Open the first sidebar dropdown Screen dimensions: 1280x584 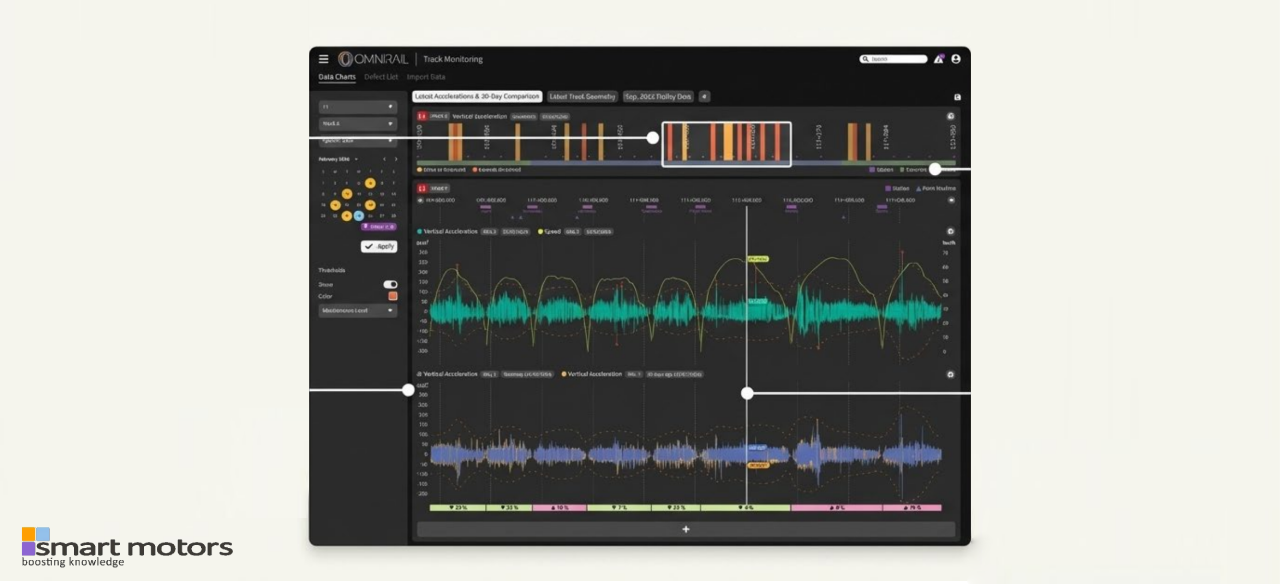(357, 106)
